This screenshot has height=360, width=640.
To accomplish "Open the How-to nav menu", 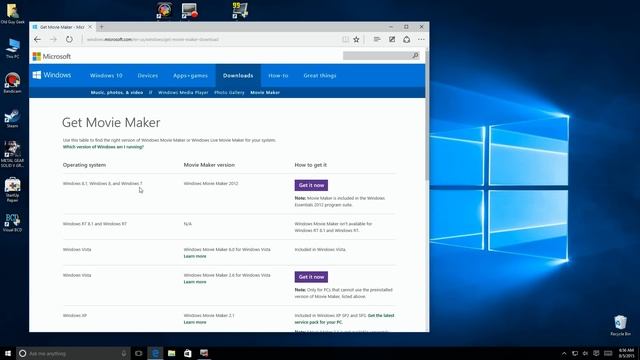I will click(x=278, y=76).
